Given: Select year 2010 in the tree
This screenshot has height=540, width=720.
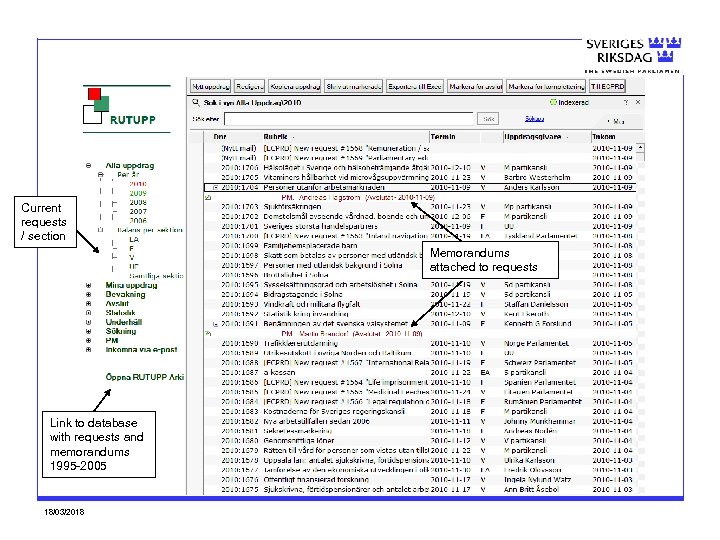Looking at the screenshot, I should [x=138, y=184].
